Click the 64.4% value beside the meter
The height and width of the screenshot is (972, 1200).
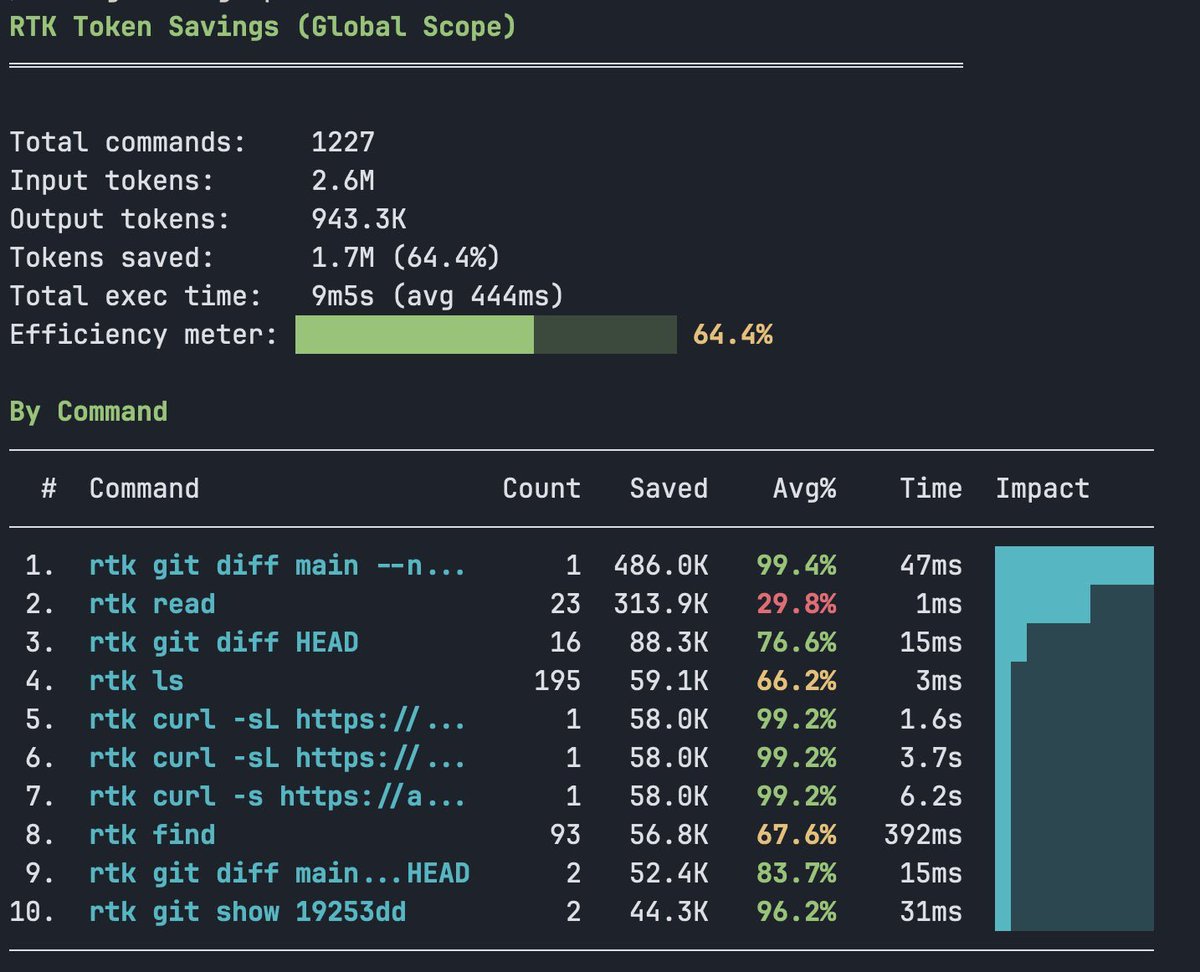[733, 334]
